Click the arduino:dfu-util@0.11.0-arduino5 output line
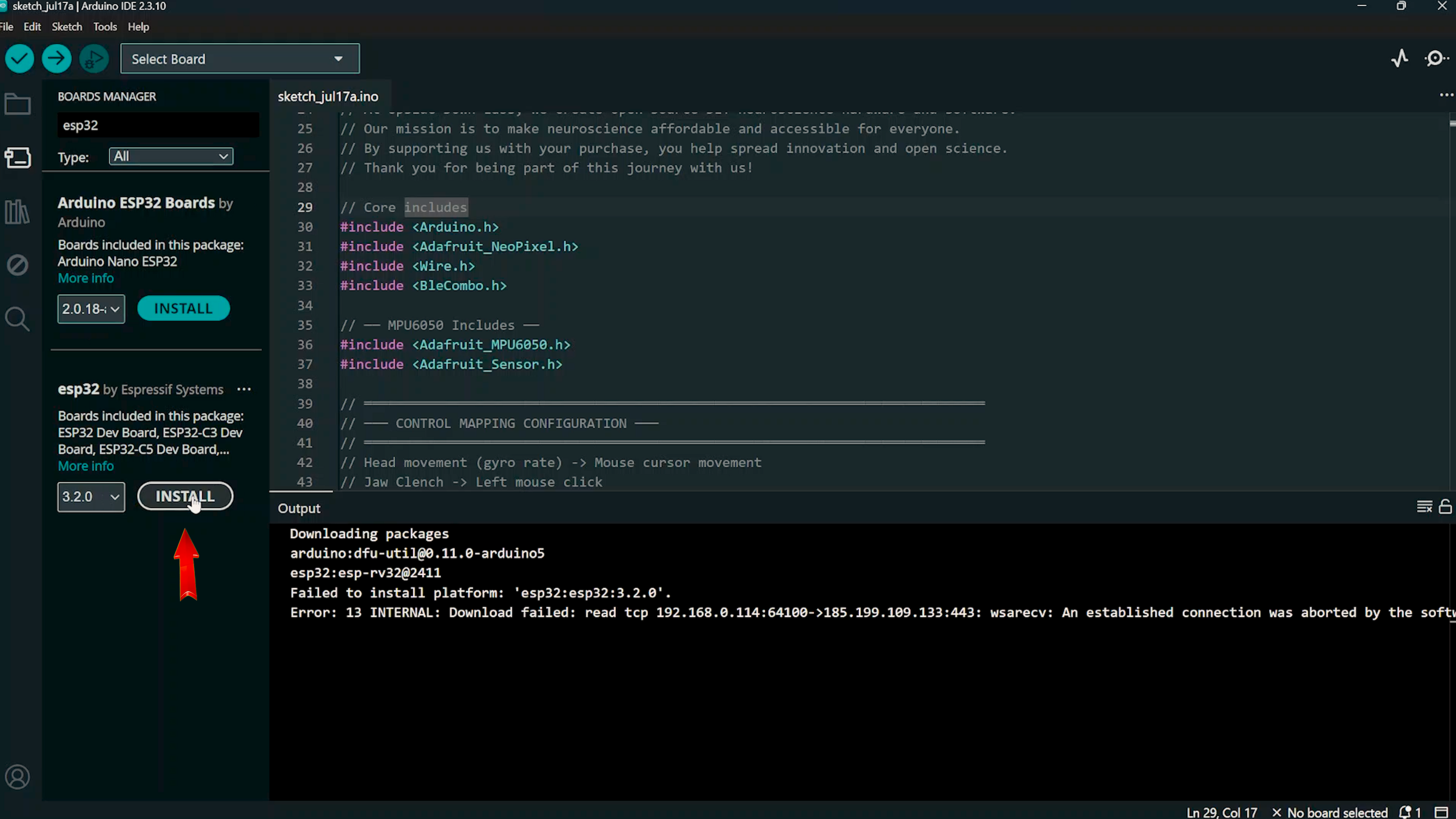Viewport: 1456px width, 819px height. 417,553
